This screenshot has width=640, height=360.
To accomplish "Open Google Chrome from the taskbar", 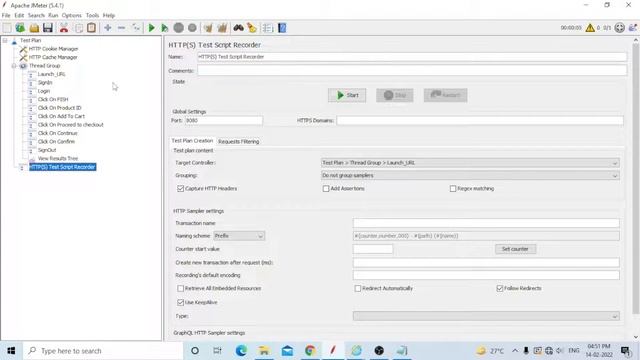I will (310, 350).
